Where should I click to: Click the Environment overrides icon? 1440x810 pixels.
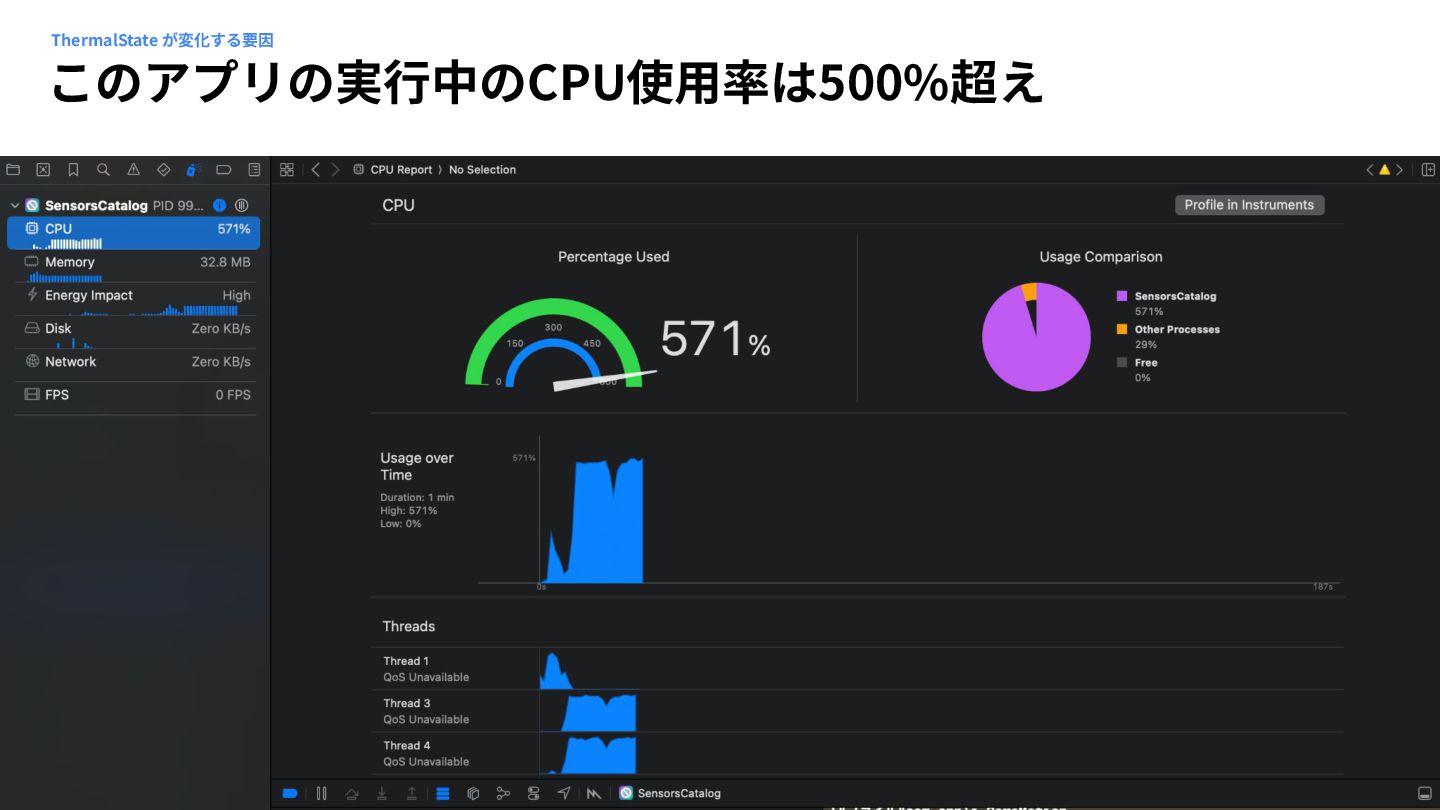point(534,793)
